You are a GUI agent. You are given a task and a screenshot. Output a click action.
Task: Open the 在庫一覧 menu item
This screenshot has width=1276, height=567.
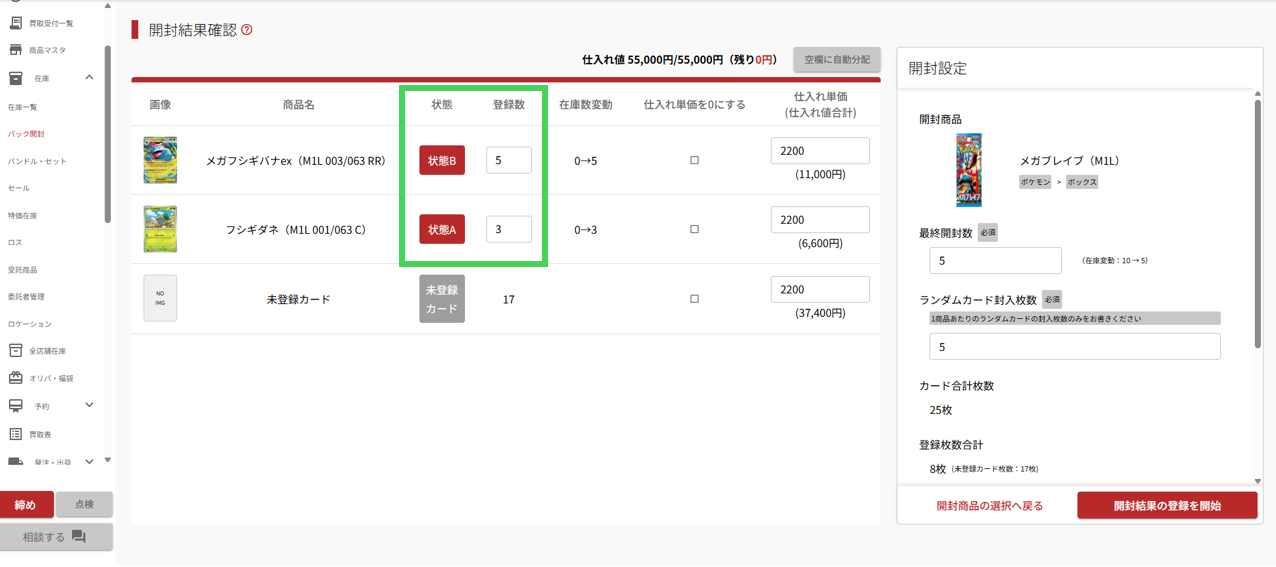(x=23, y=107)
